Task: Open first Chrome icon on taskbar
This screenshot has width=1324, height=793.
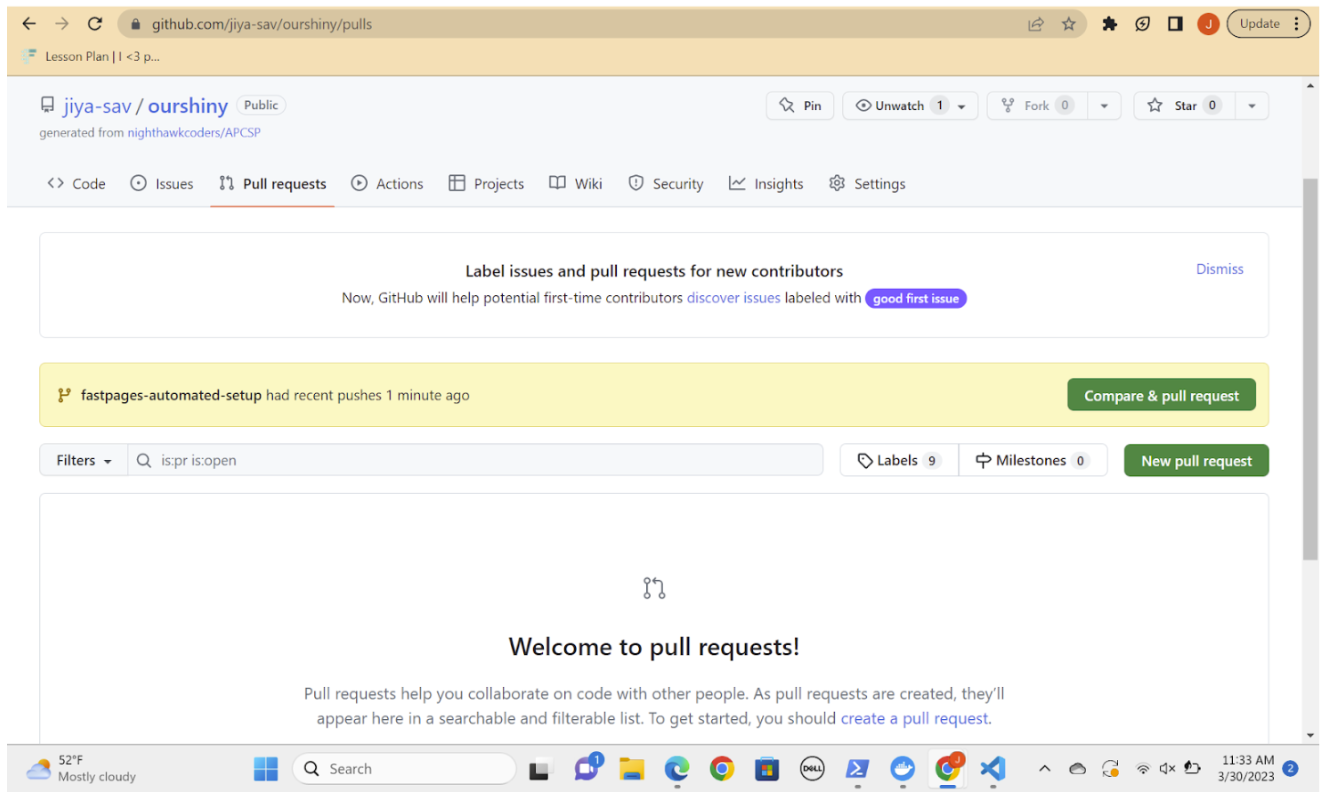Action: pos(722,769)
